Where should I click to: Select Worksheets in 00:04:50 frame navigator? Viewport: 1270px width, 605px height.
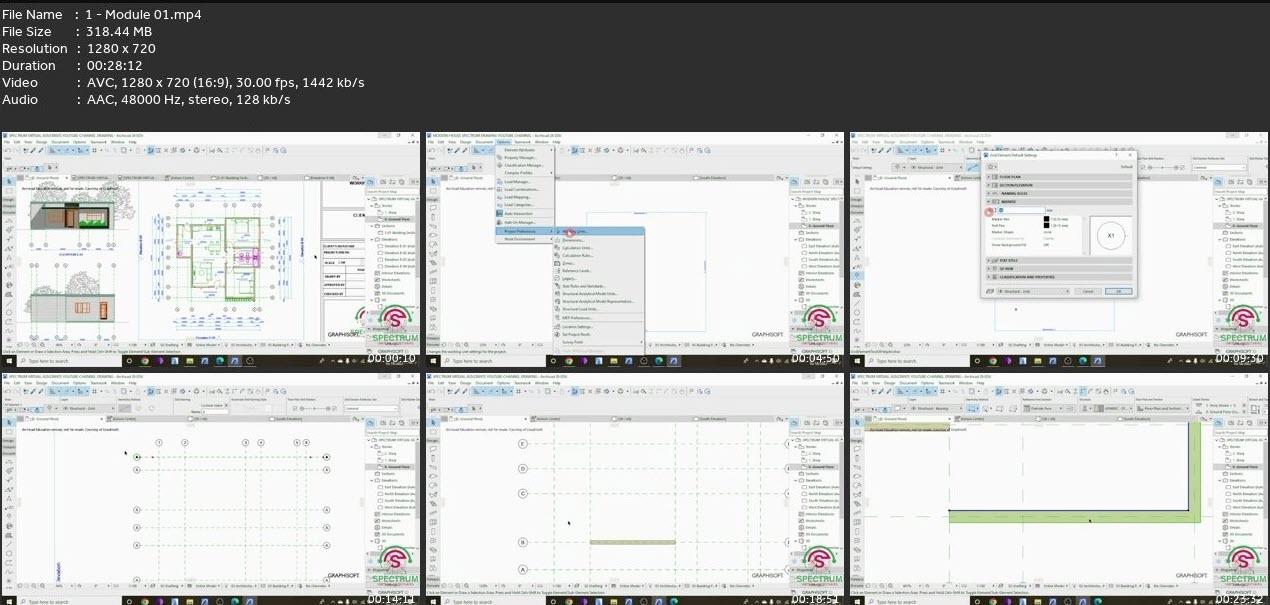[815, 280]
